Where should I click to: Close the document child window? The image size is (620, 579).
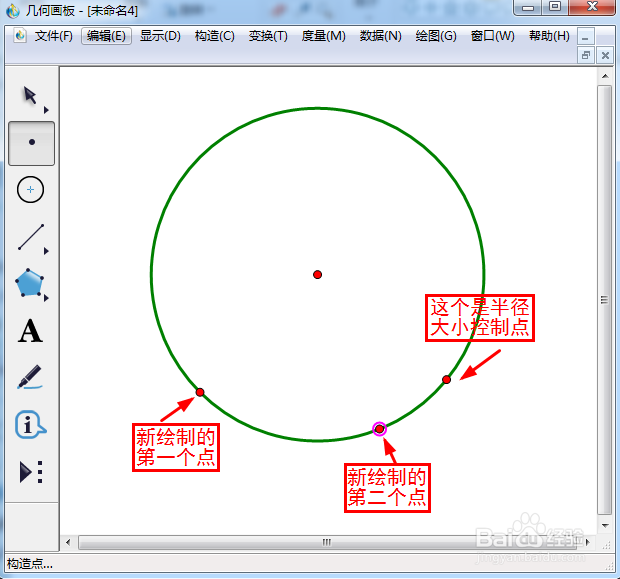tap(605, 55)
